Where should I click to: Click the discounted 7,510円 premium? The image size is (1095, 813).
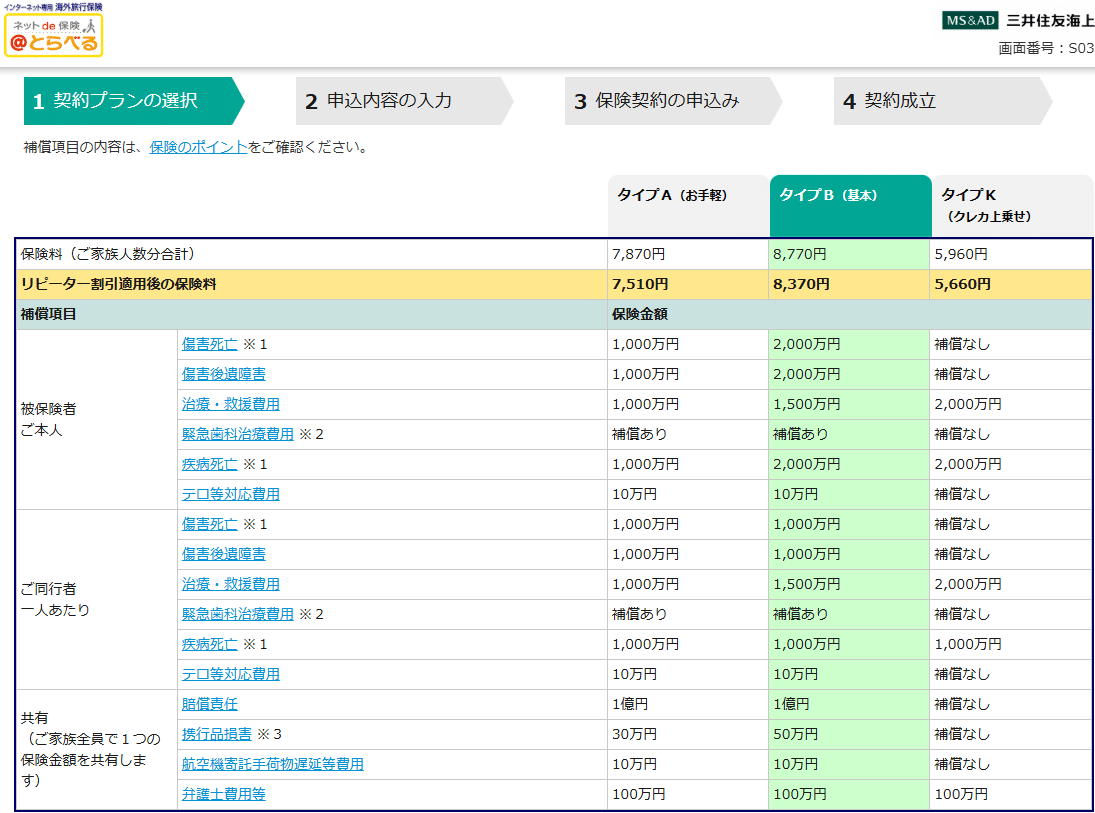(640, 284)
